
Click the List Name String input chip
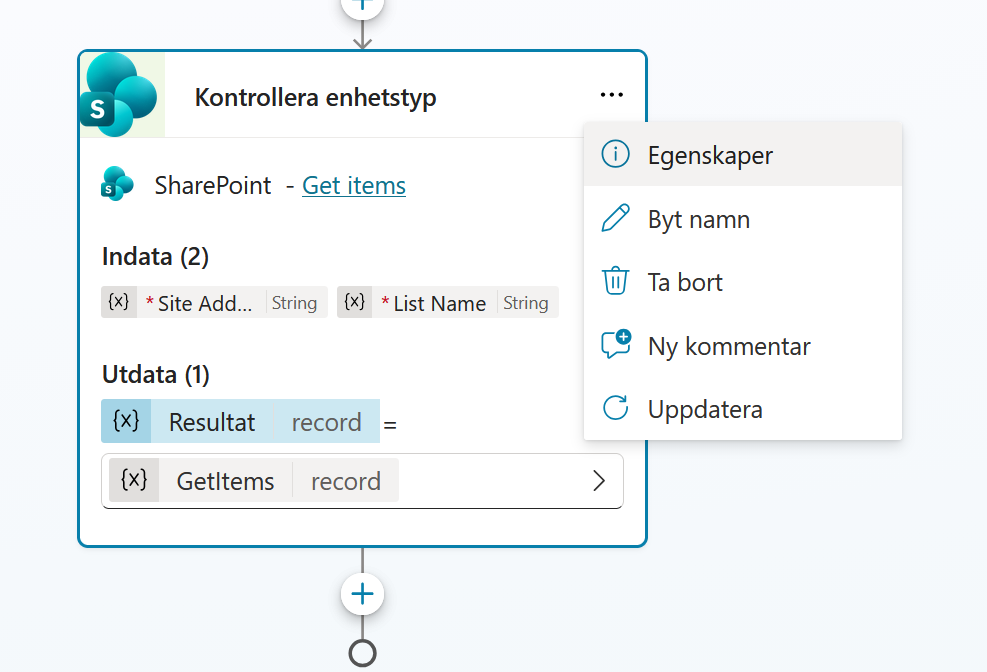448,302
